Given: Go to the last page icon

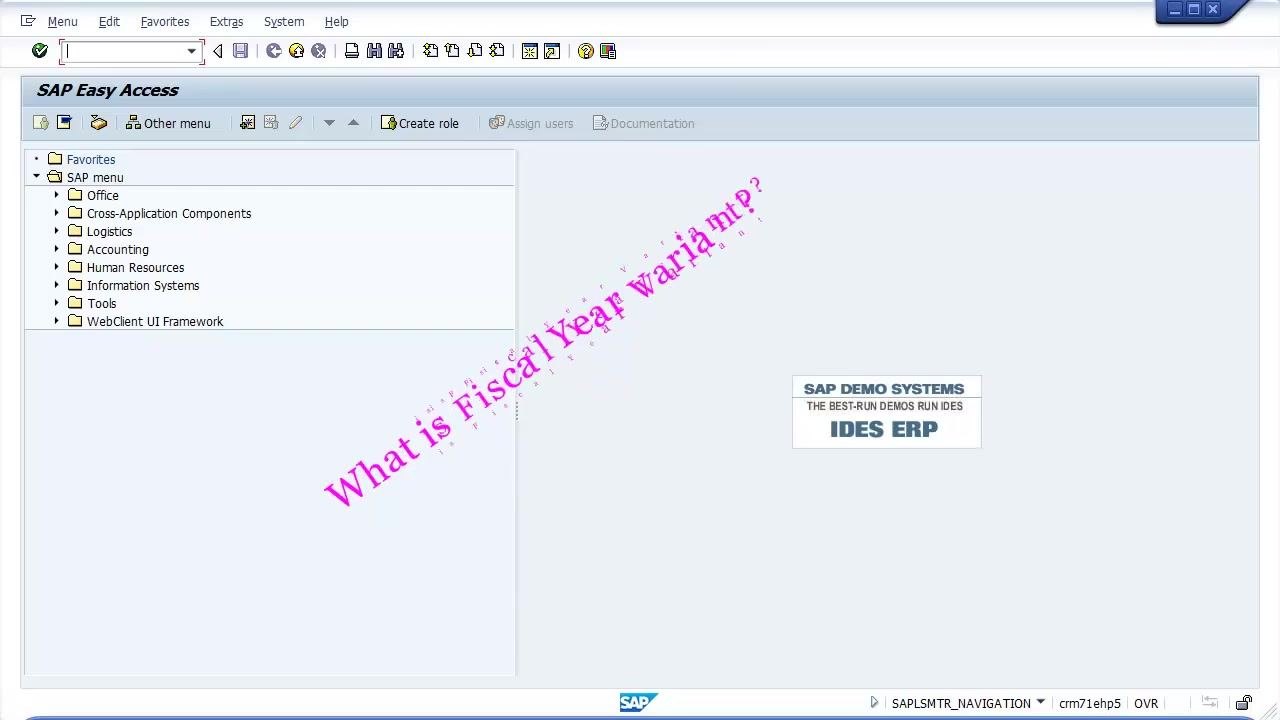Looking at the screenshot, I should click(497, 51).
